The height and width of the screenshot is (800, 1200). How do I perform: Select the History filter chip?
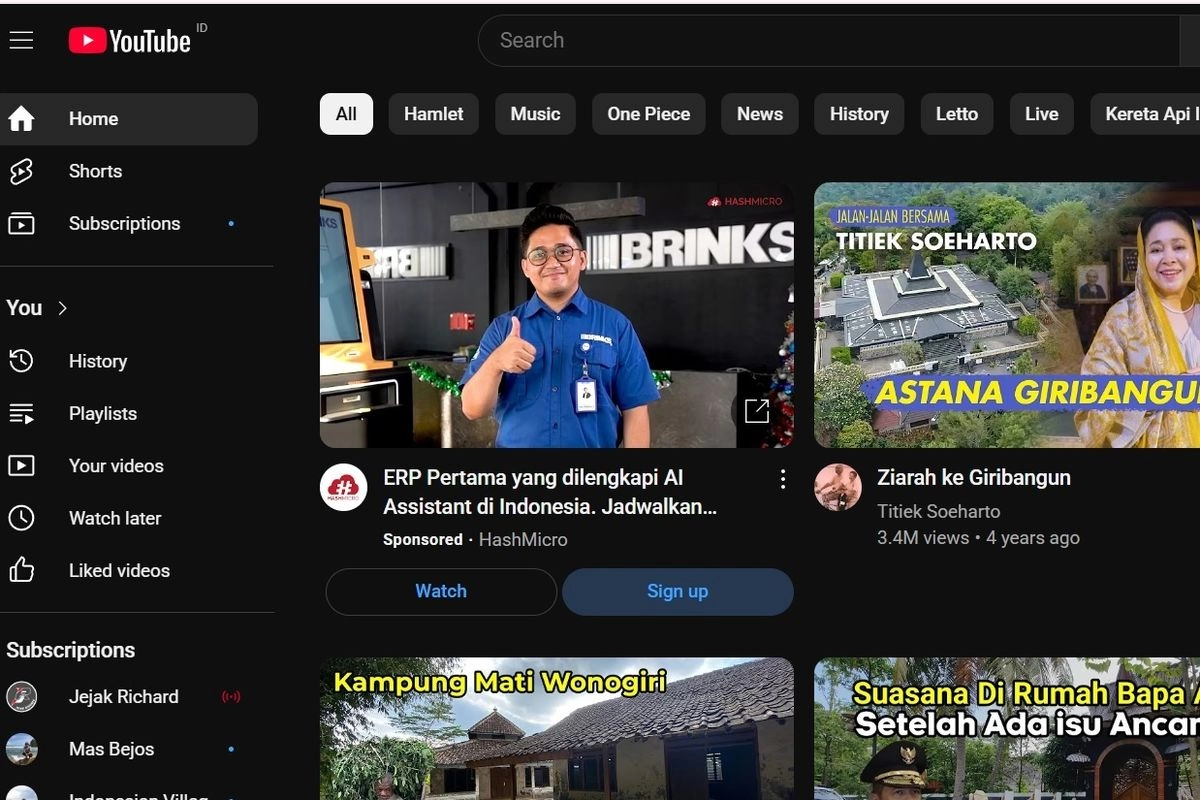coord(859,114)
